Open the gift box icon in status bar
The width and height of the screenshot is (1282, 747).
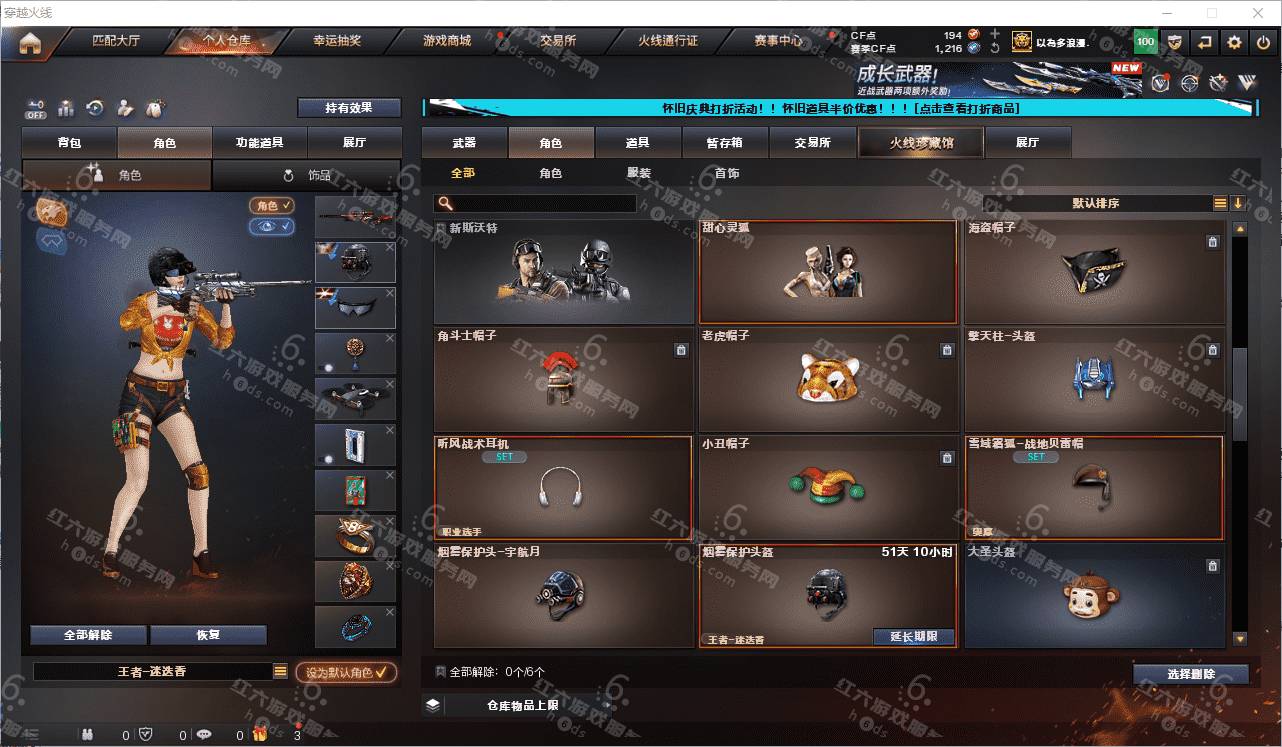[260, 735]
